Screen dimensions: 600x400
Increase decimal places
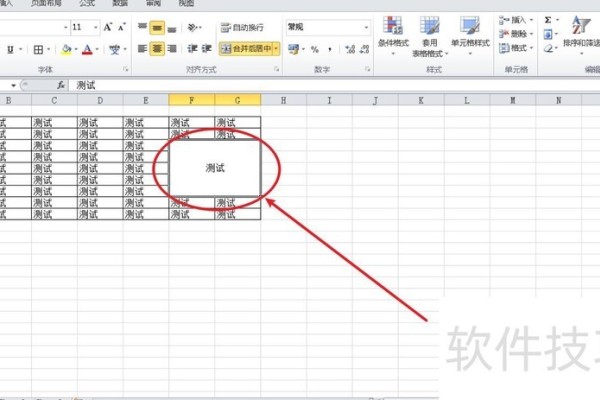(x=350, y=49)
